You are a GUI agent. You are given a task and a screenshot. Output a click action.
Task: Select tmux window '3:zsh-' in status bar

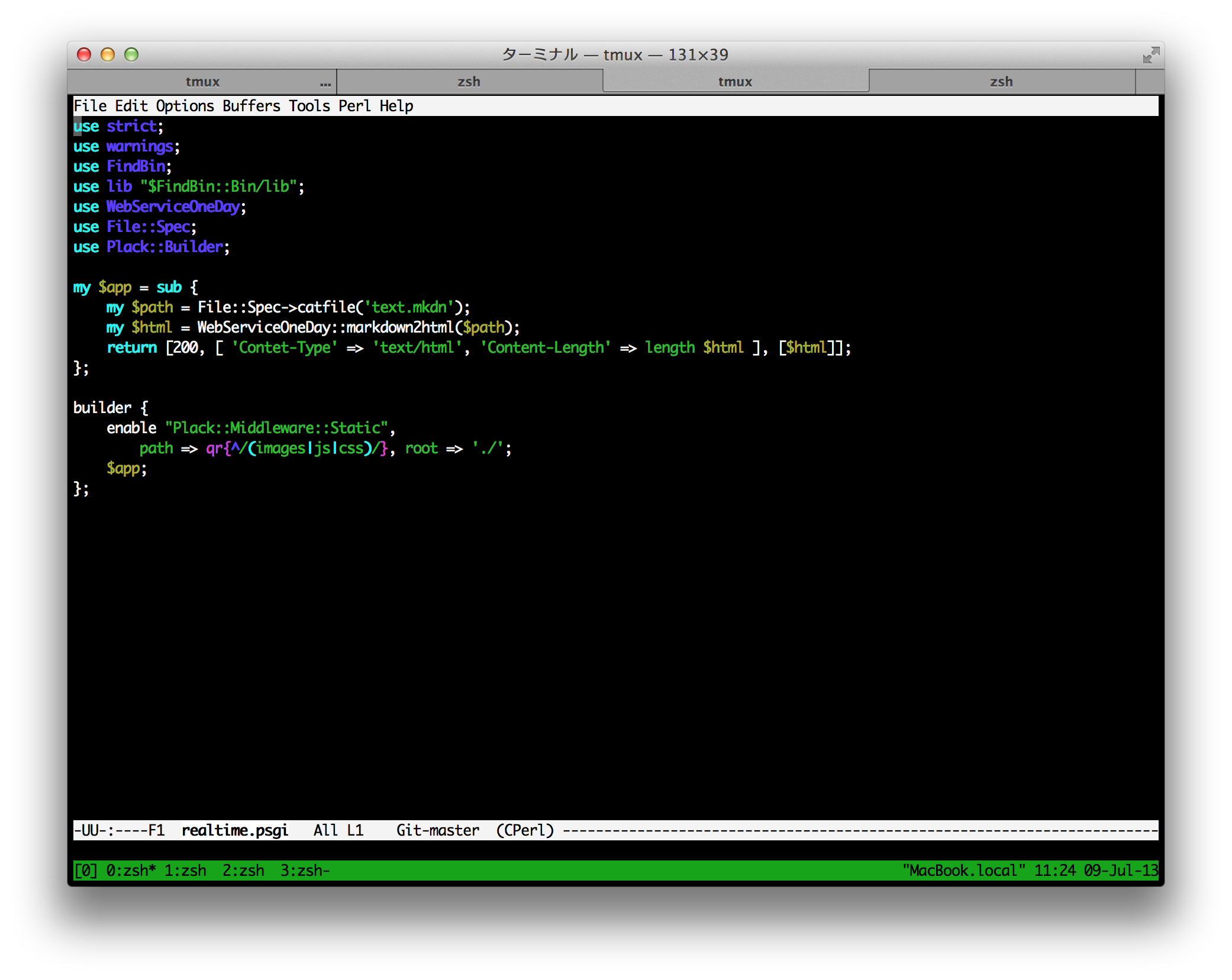305,871
